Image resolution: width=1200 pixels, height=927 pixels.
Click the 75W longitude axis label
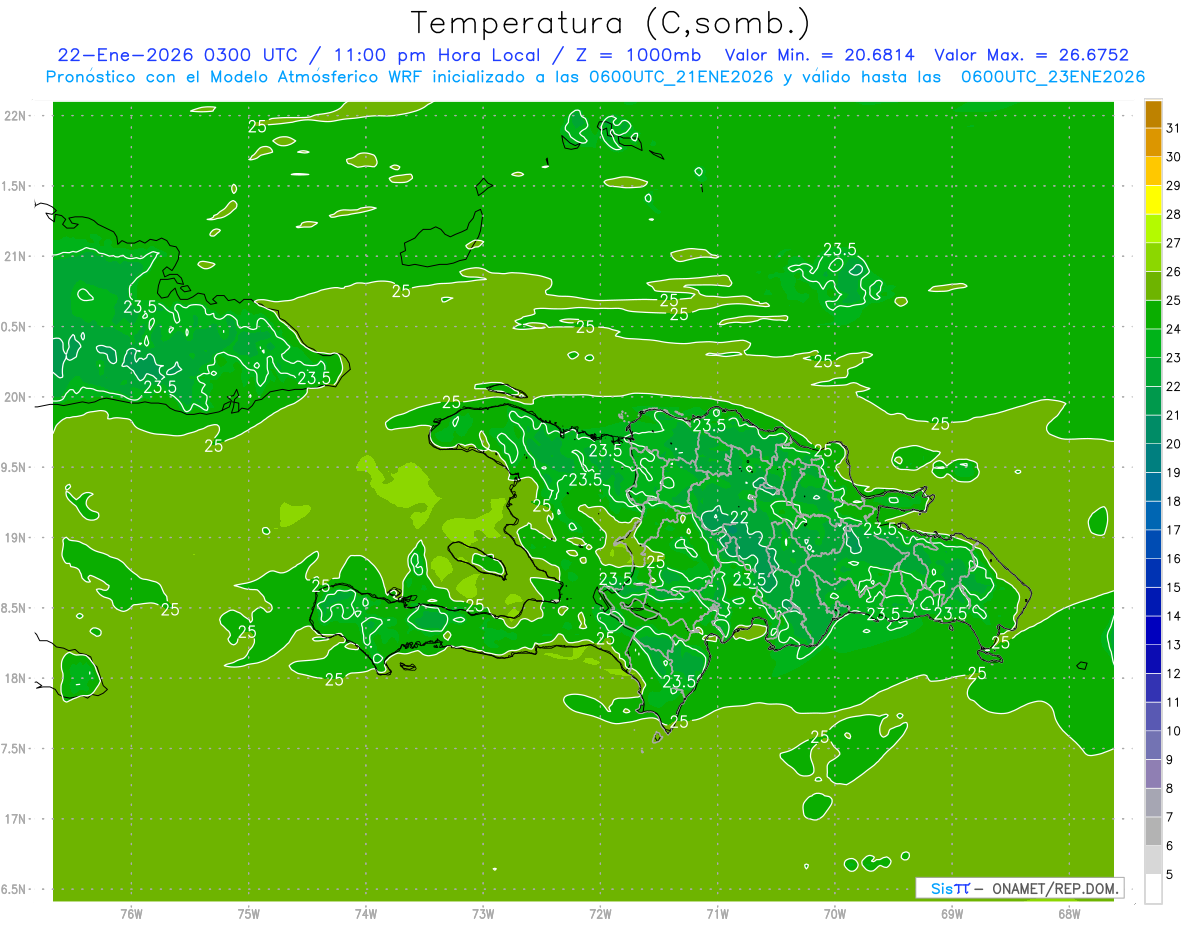(x=248, y=914)
